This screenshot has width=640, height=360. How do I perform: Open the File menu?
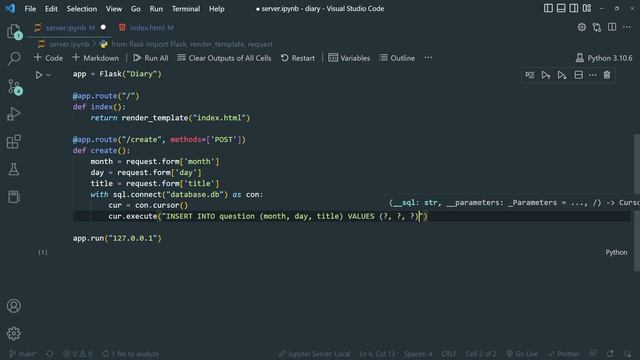click(30, 9)
